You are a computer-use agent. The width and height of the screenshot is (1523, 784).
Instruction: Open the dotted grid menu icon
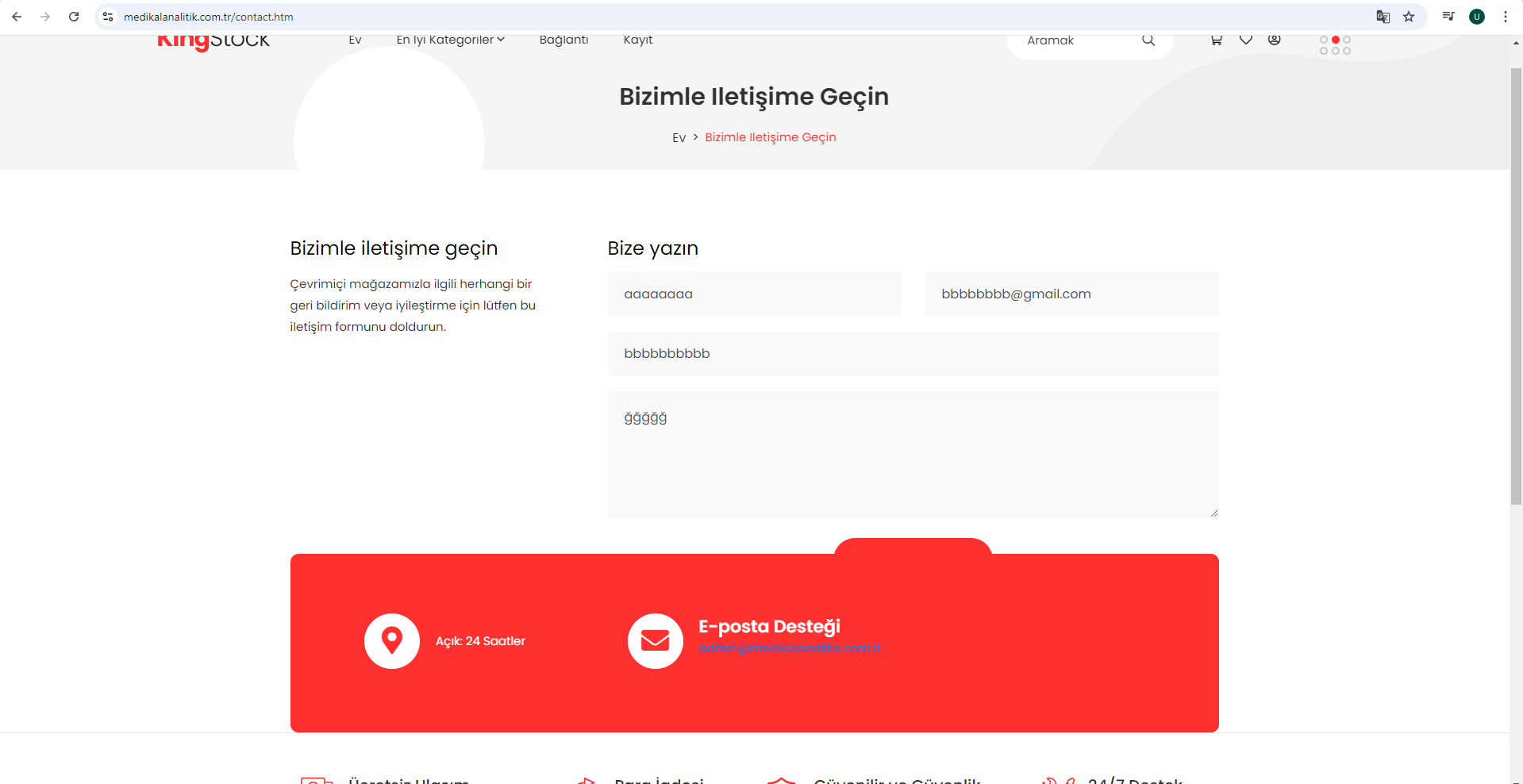pos(1335,45)
